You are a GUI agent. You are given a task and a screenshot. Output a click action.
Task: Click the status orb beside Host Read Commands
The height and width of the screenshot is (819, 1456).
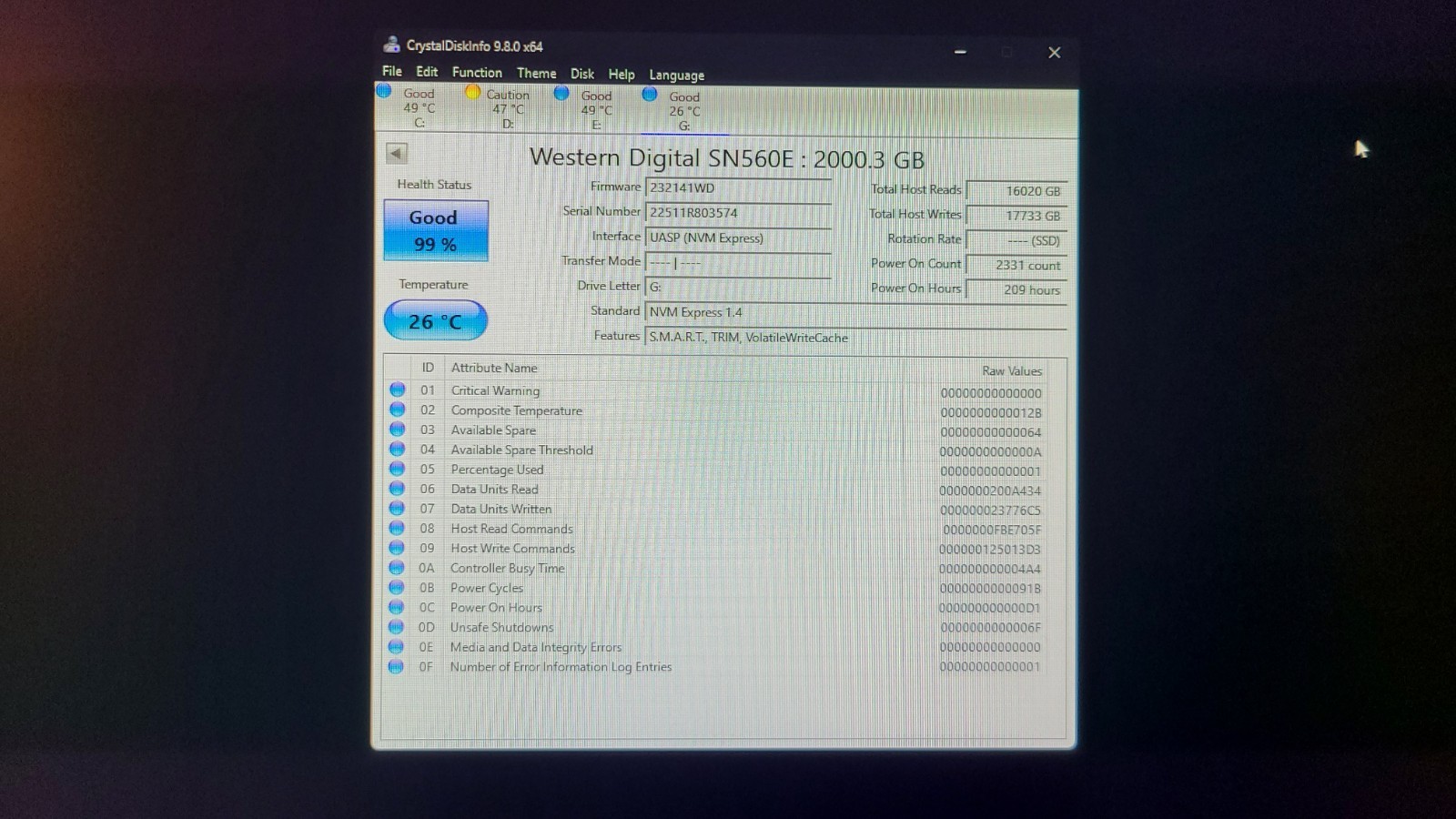click(397, 528)
